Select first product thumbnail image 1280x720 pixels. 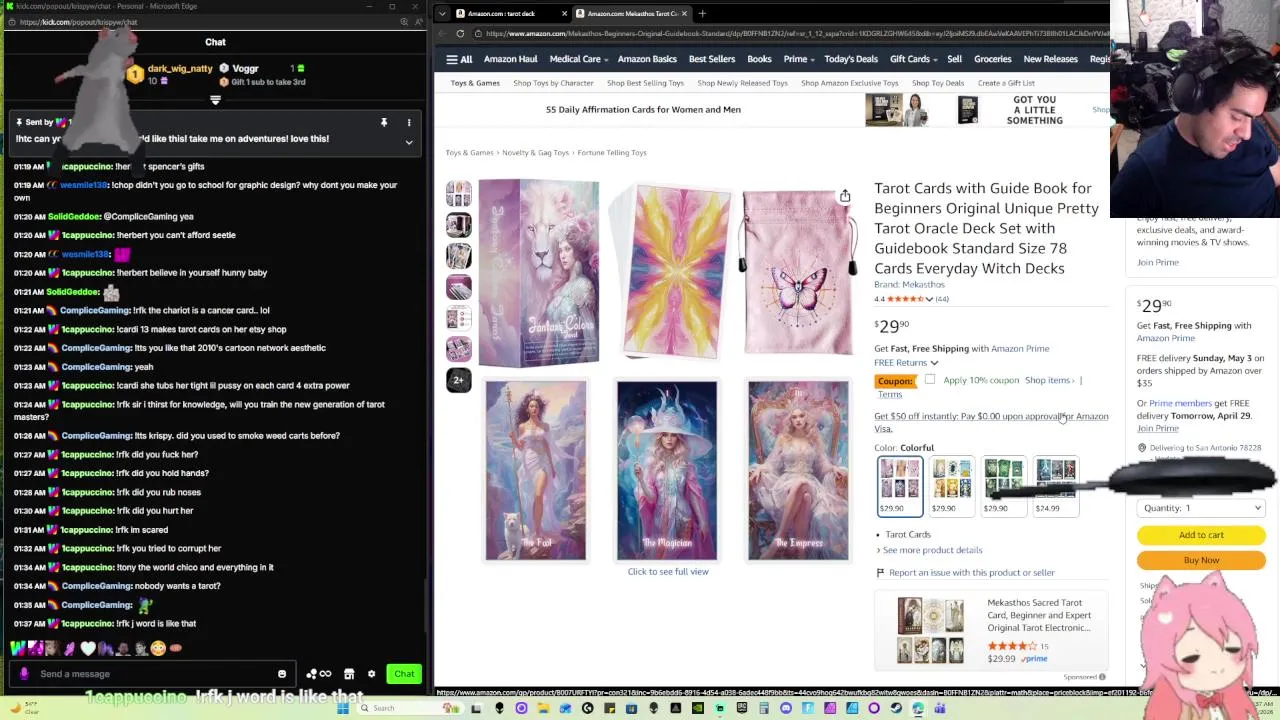(x=459, y=193)
